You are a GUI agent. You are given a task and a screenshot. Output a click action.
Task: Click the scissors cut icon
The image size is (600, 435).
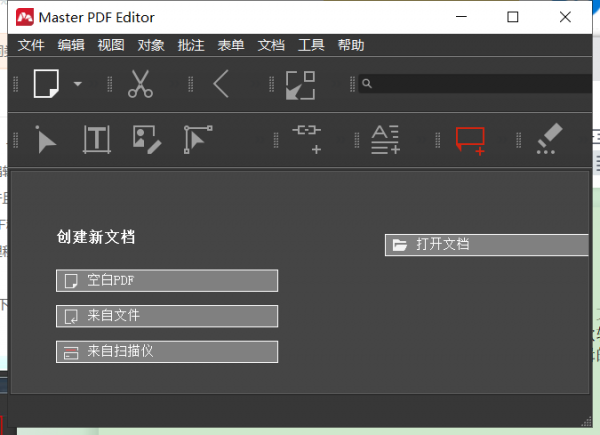tap(140, 84)
